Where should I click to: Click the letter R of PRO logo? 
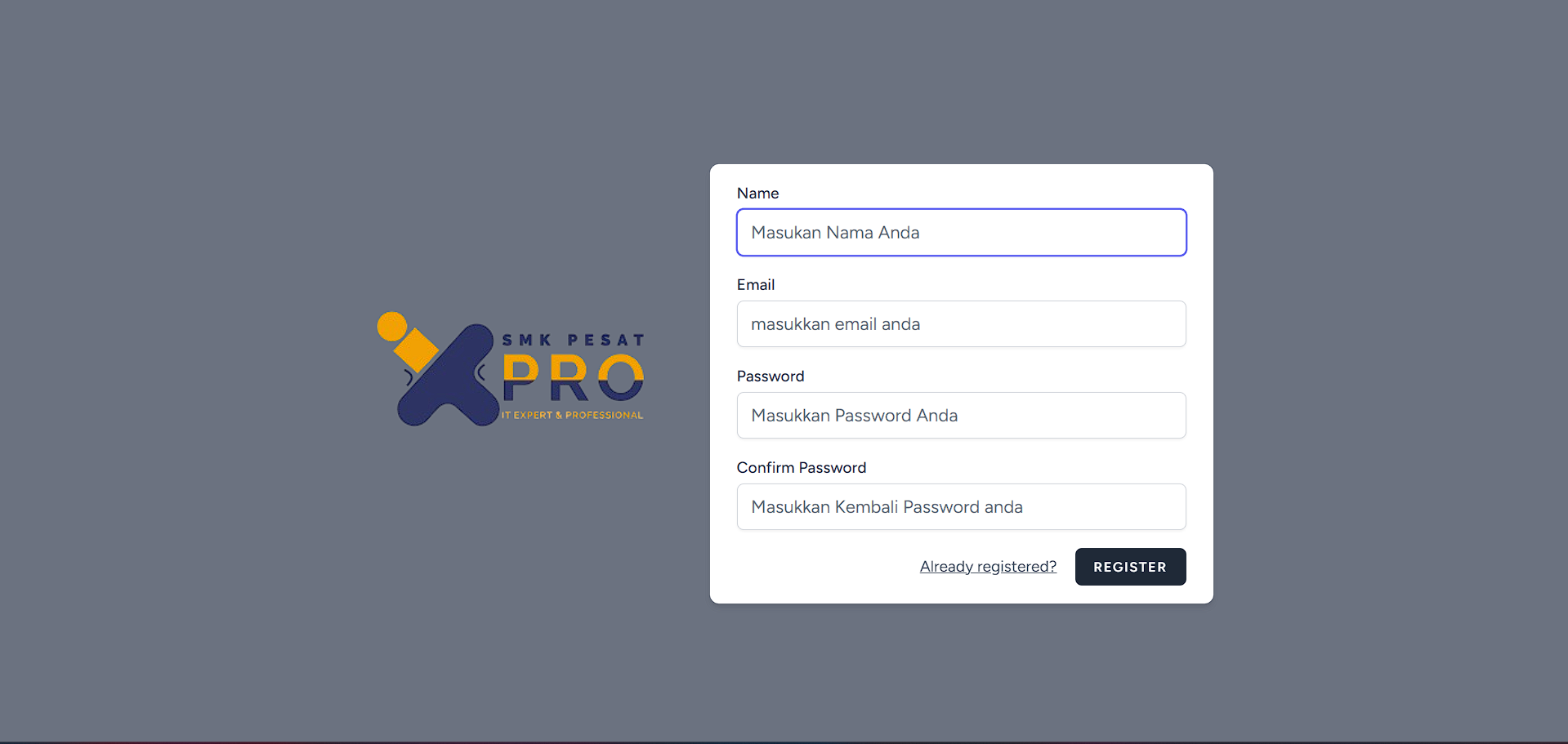[569, 377]
